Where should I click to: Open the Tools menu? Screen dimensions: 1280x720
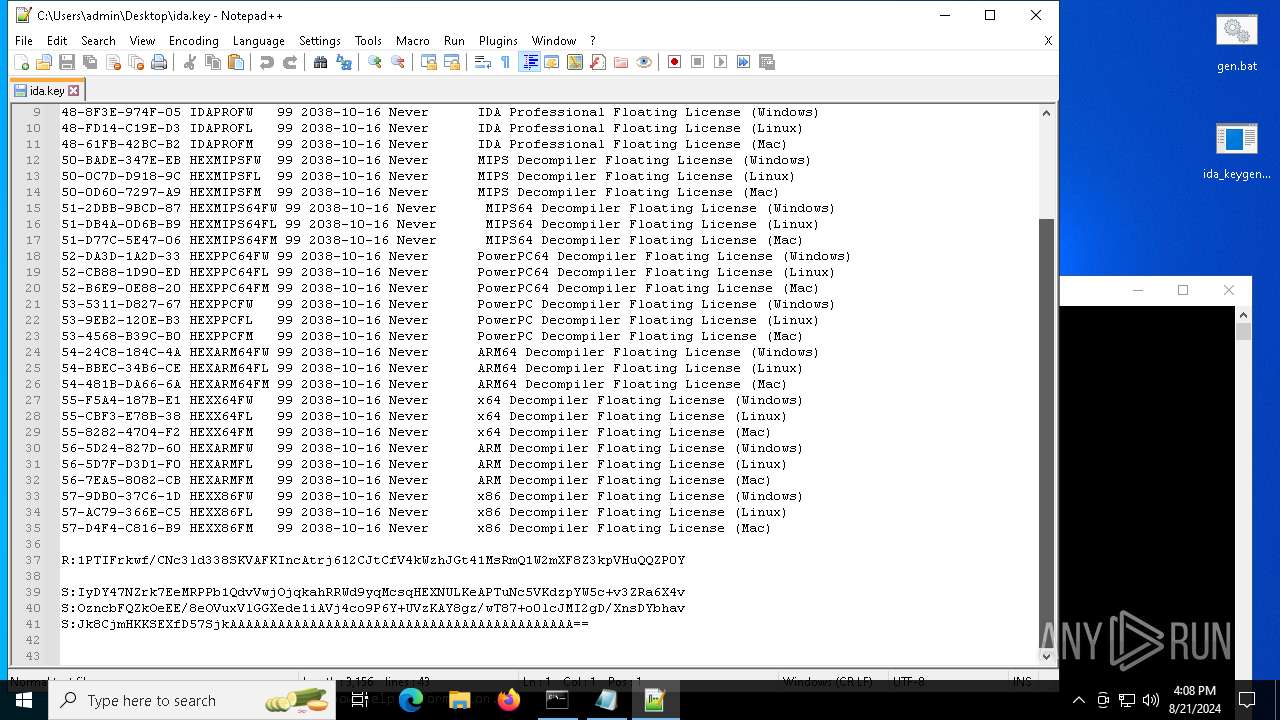[x=368, y=41]
